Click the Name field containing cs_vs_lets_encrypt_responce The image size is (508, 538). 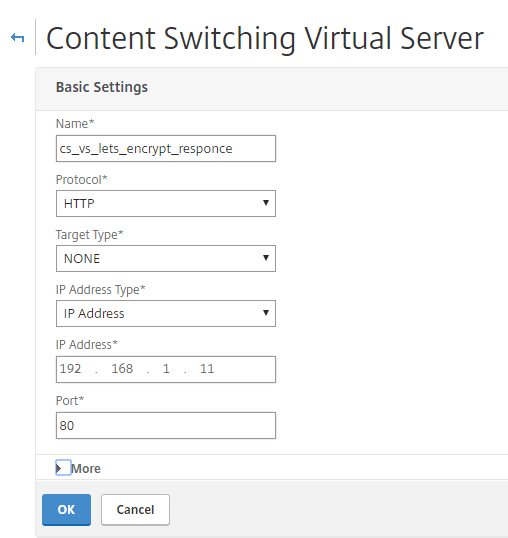[x=166, y=149]
